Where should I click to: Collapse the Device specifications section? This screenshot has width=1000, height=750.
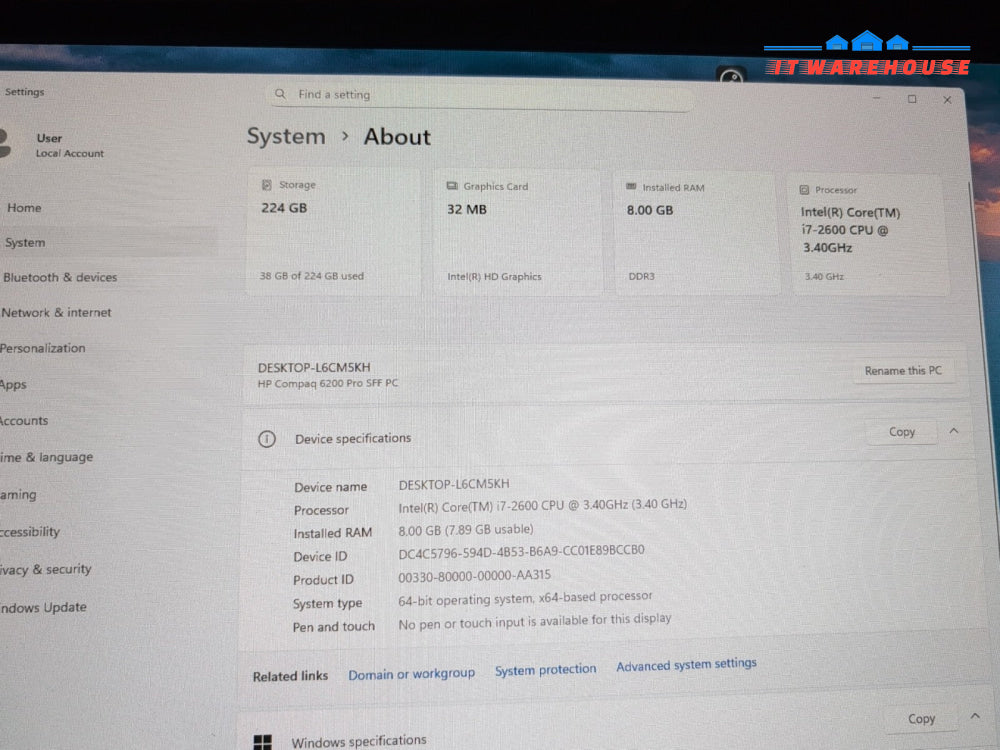[954, 431]
